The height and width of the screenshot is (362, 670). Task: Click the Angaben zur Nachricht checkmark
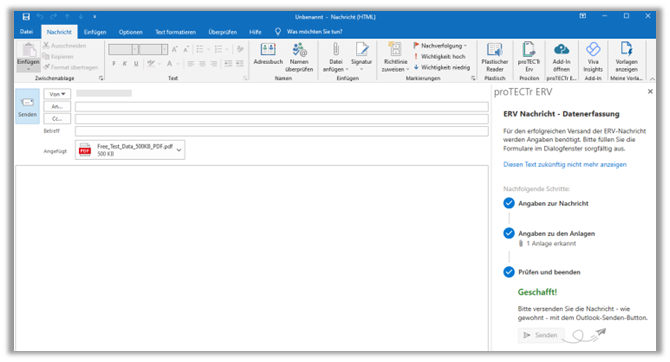point(508,203)
